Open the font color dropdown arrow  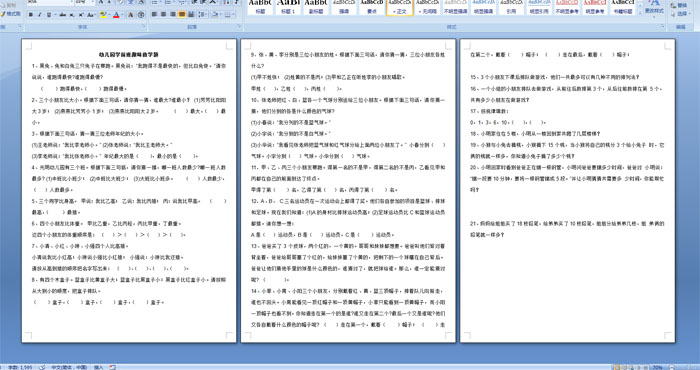[x=122, y=15]
